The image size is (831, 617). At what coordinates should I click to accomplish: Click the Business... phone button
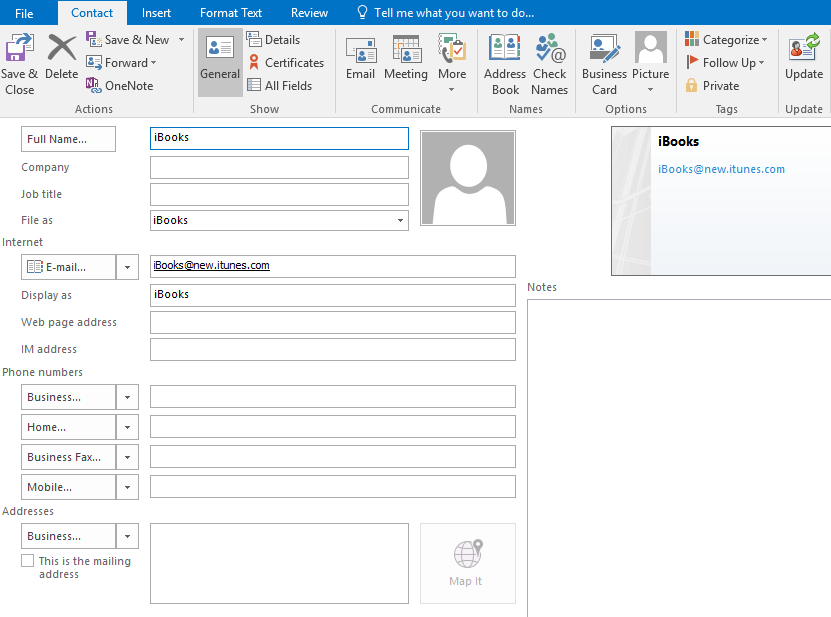coord(68,397)
